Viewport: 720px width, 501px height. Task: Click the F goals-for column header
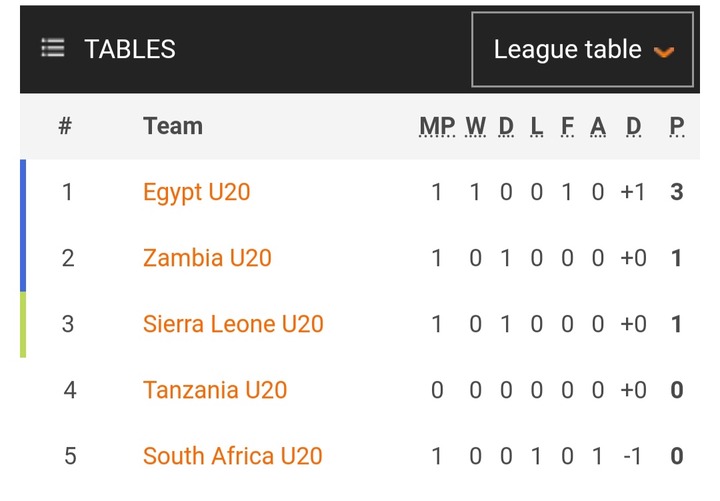tap(568, 126)
